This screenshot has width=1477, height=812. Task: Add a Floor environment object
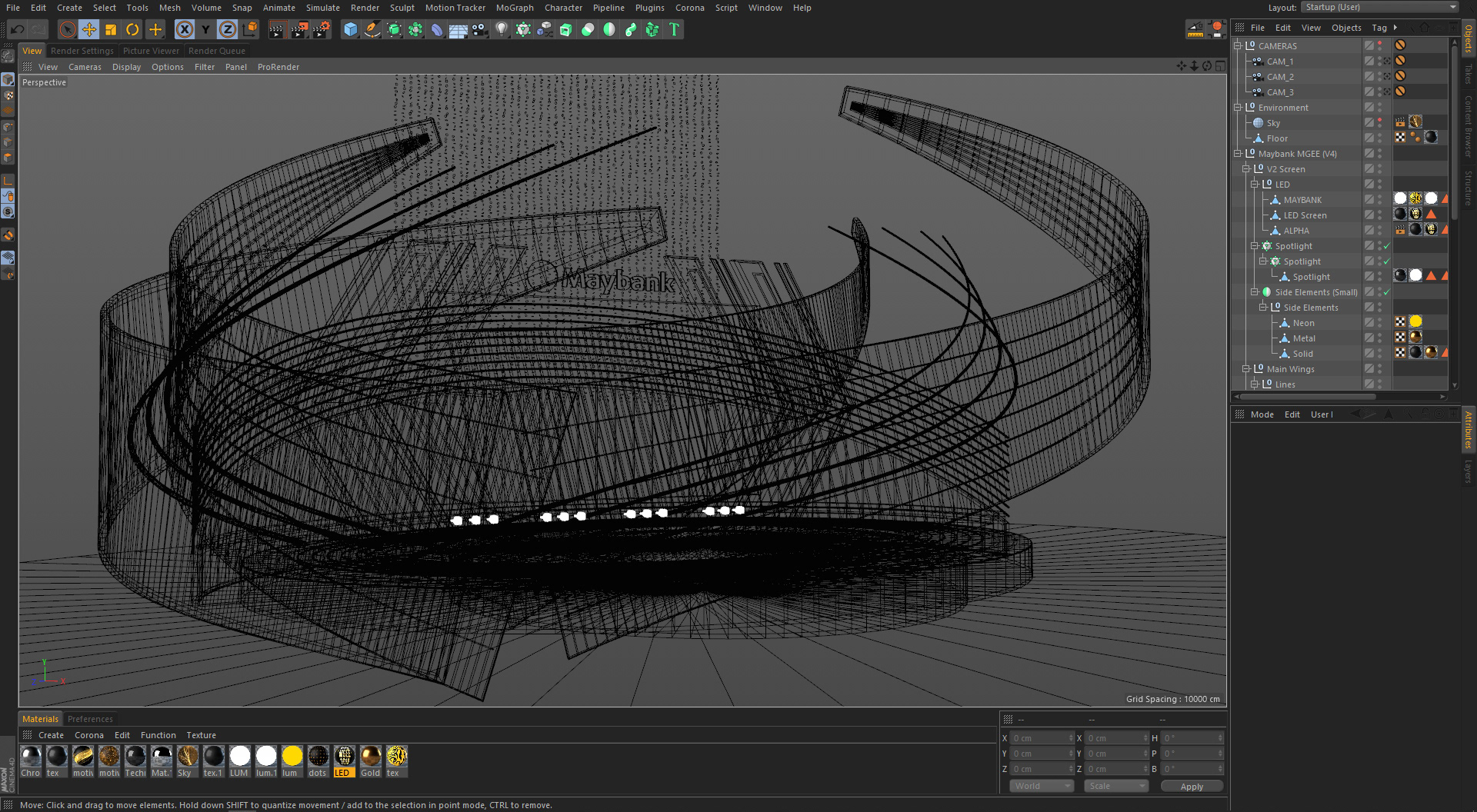pos(458,29)
